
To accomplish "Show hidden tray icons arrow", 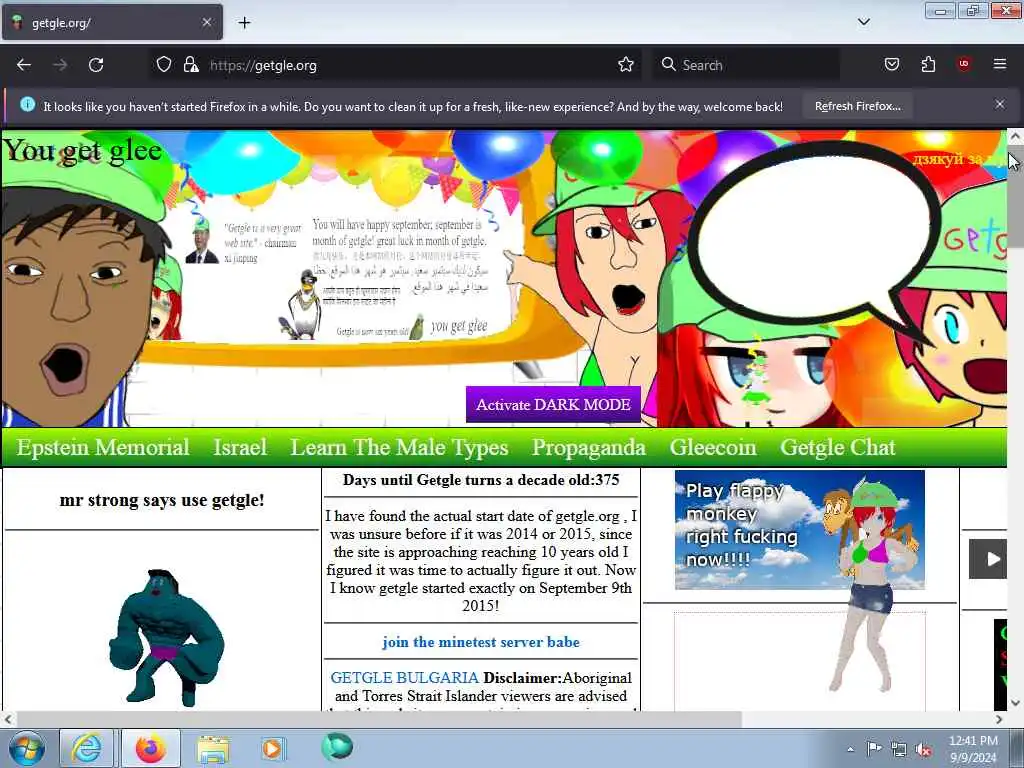I will tap(850, 749).
